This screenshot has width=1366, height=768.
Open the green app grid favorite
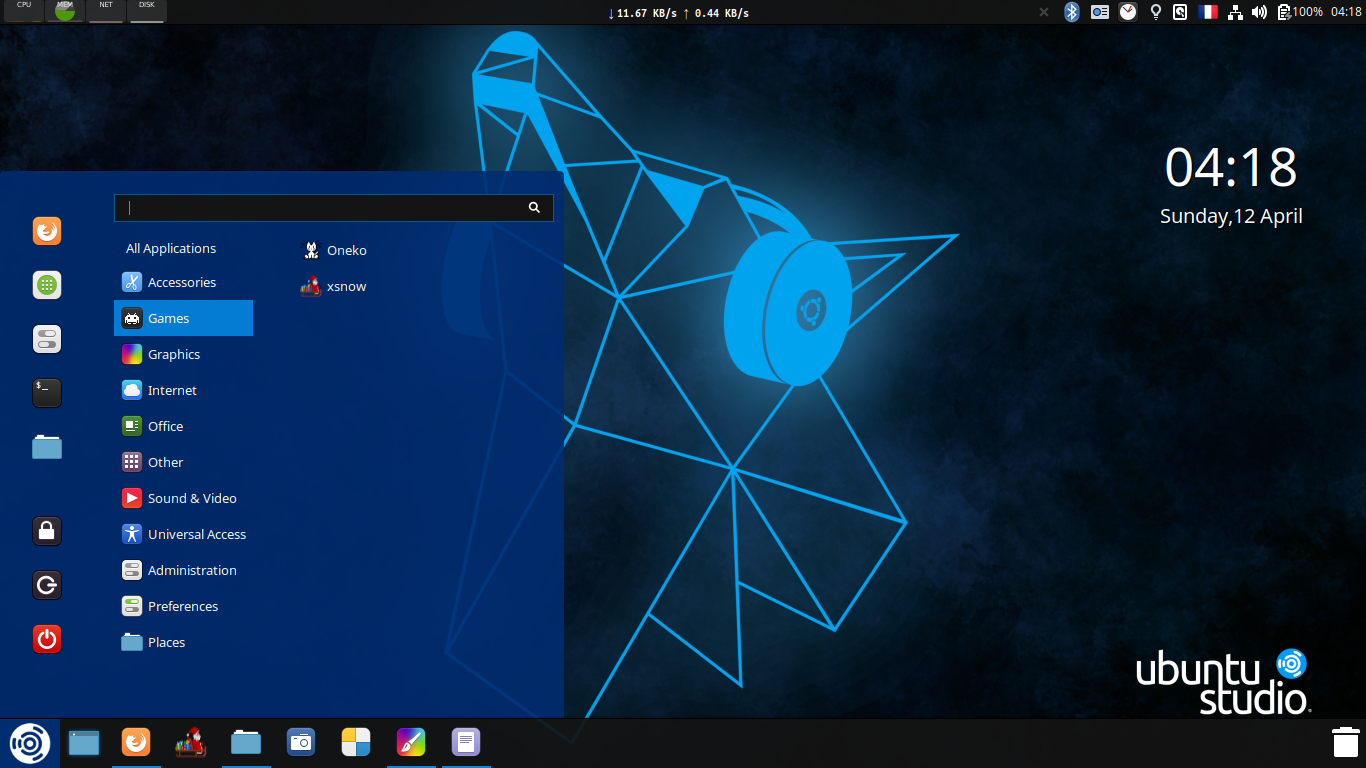pos(47,285)
